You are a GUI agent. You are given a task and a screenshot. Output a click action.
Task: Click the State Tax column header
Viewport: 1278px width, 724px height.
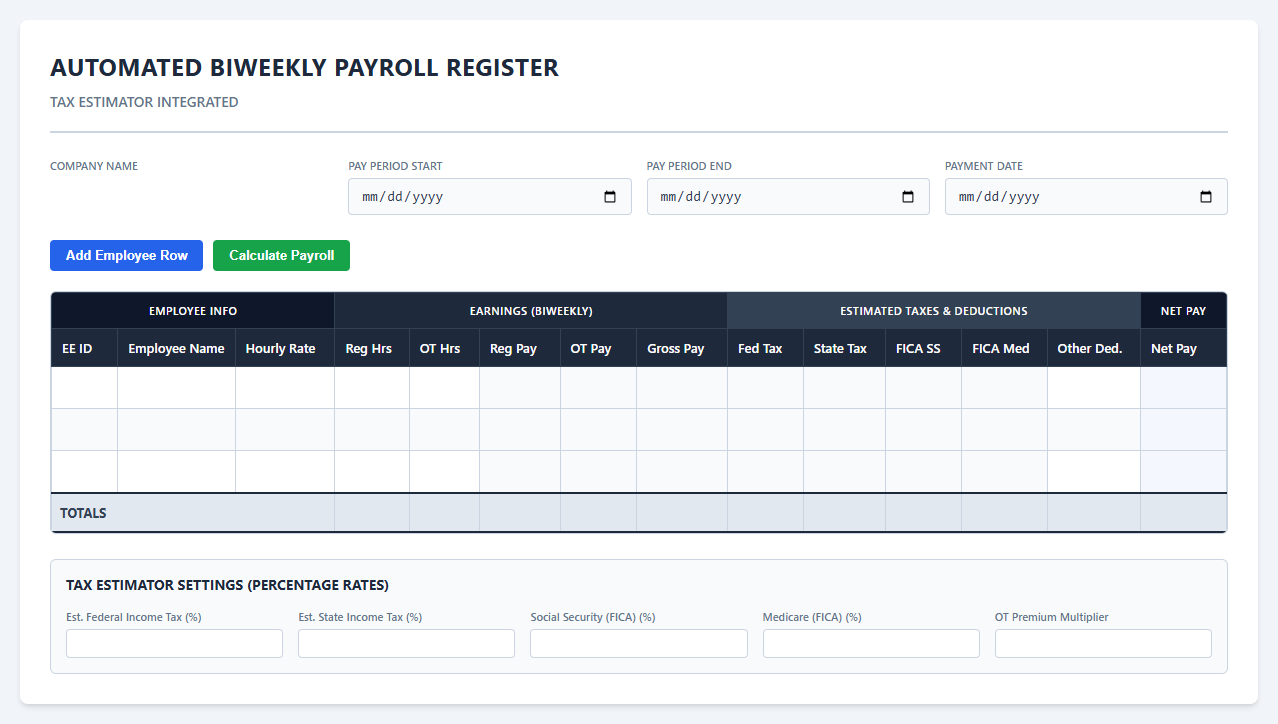pyautogui.click(x=845, y=348)
